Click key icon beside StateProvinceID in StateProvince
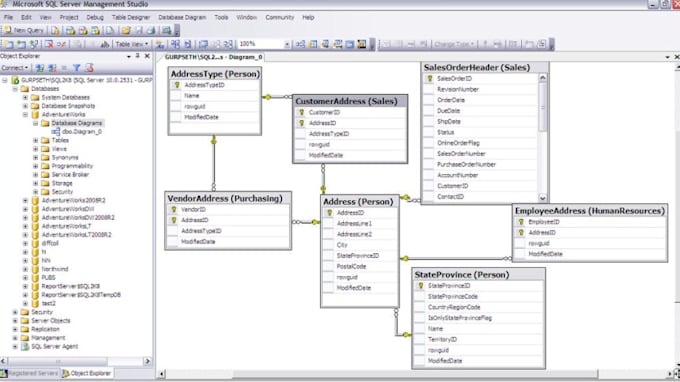 point(420,286)
